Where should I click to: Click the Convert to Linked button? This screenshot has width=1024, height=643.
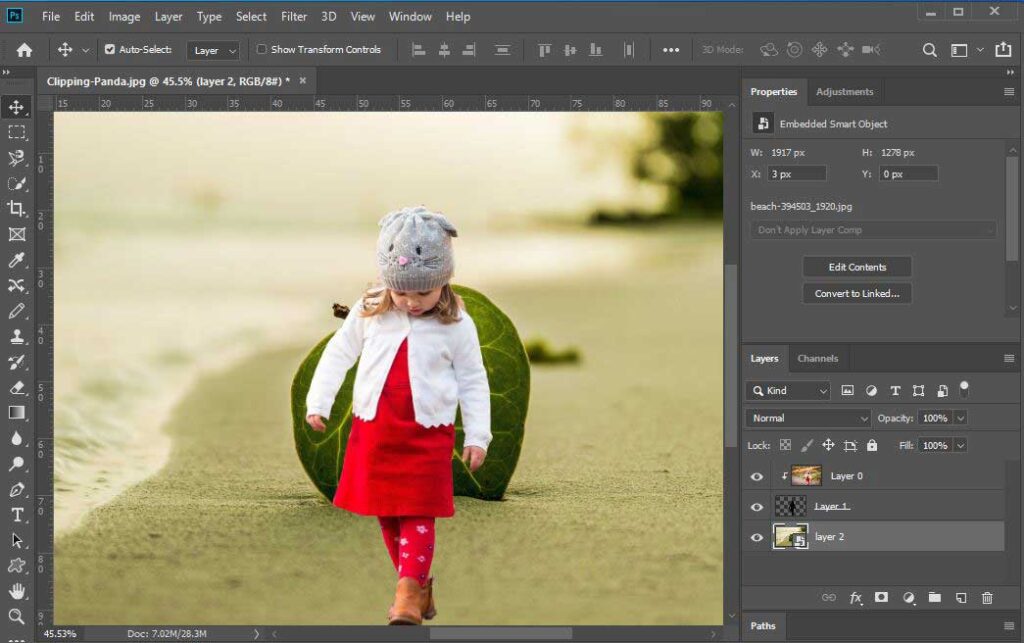tap(856, 293)
